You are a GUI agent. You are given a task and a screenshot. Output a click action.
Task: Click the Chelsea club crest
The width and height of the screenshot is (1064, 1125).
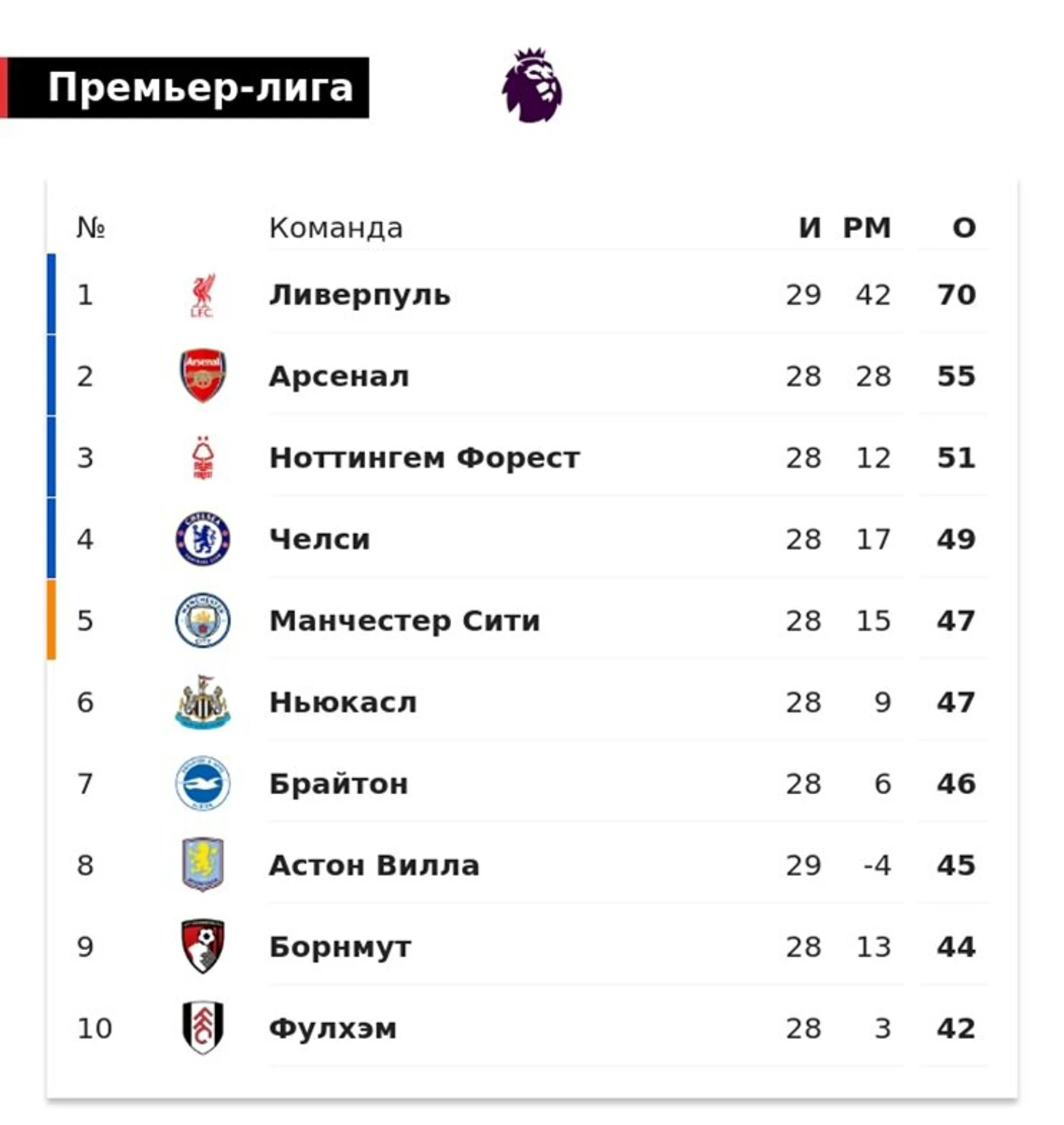tap(203, 539)
